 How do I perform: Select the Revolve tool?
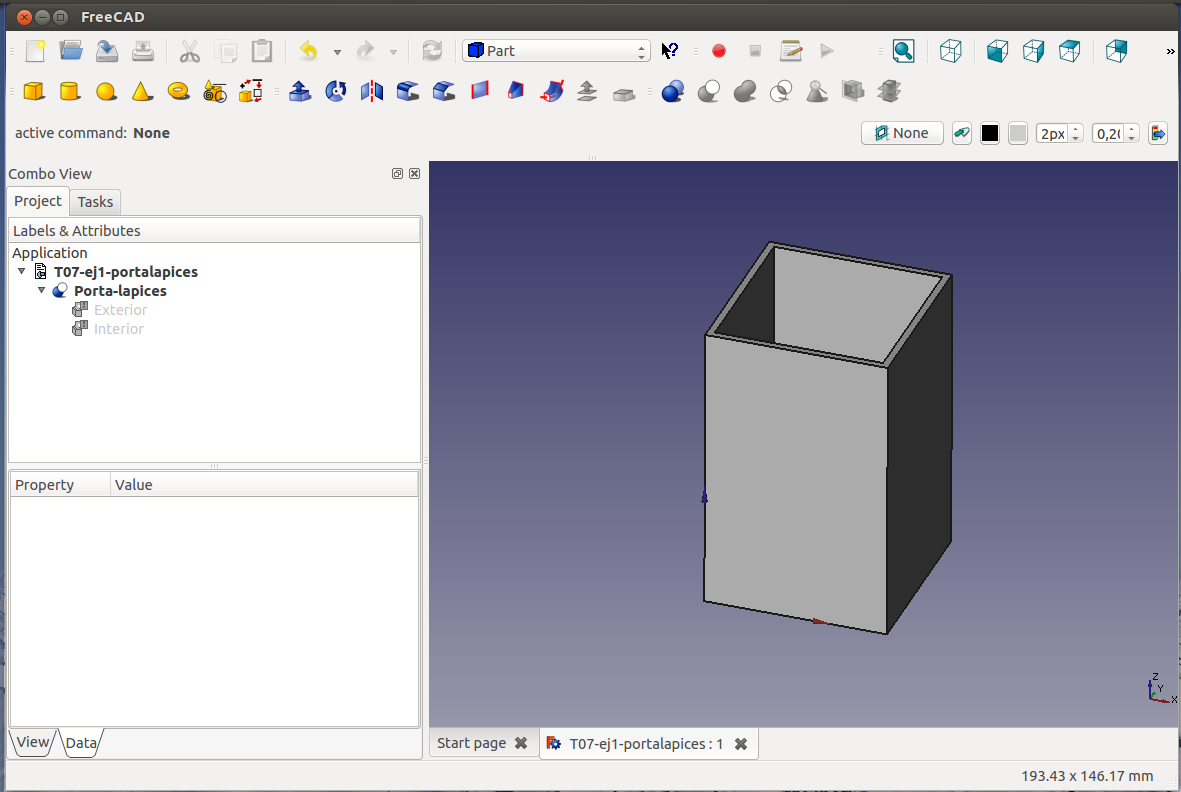pos(336,92)
